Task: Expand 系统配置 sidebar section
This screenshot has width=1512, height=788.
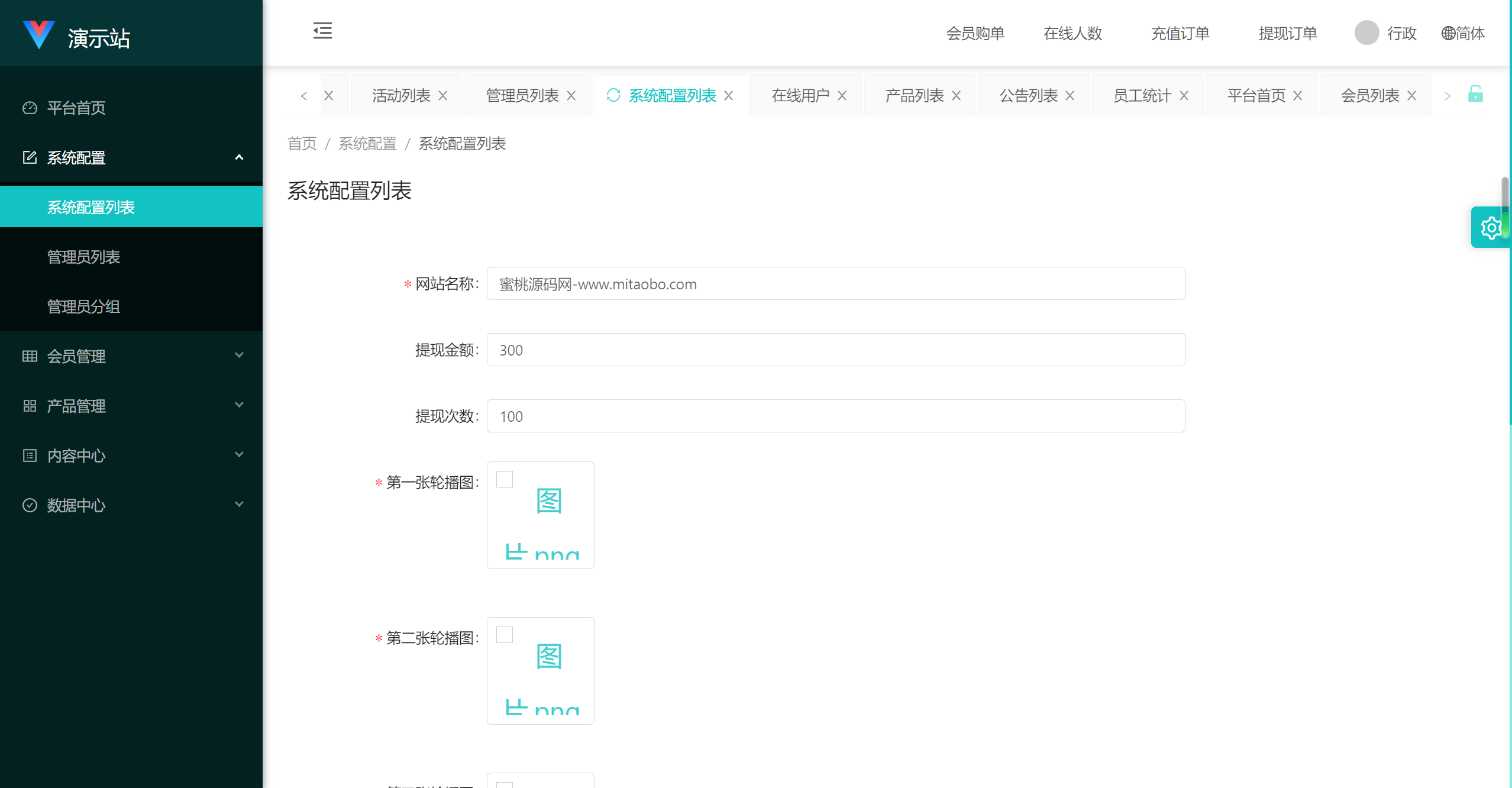Action: tap(131, 157)
